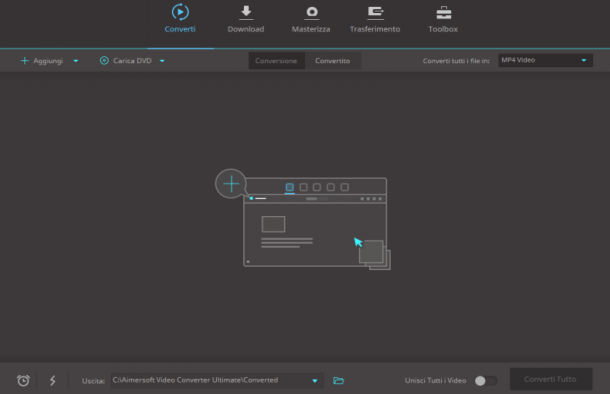Expand the Aggiungi dropdown arrow
The width and height of the screenshot is (610, 394).
(x=76, y=61)
